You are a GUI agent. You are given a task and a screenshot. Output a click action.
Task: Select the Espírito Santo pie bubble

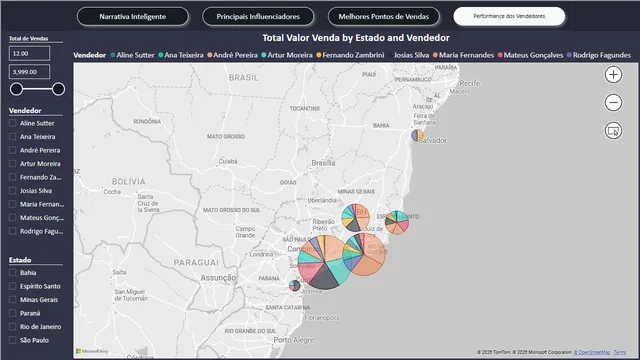tap(397, 222)
